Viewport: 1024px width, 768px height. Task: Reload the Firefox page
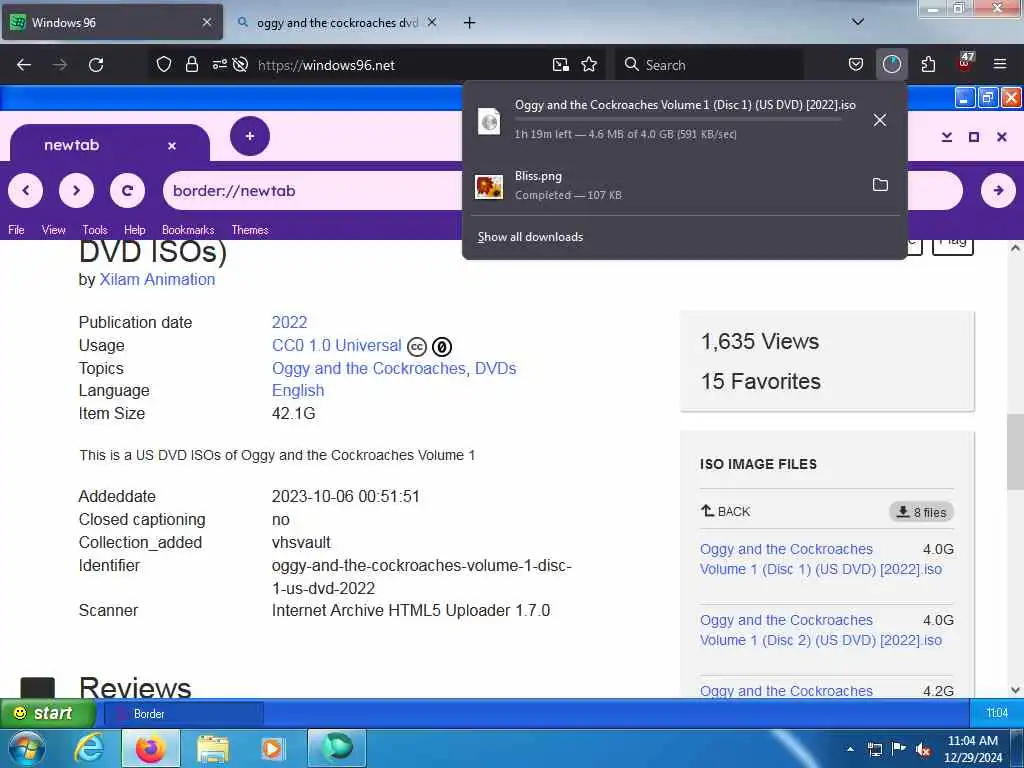[x=96, y=65]
